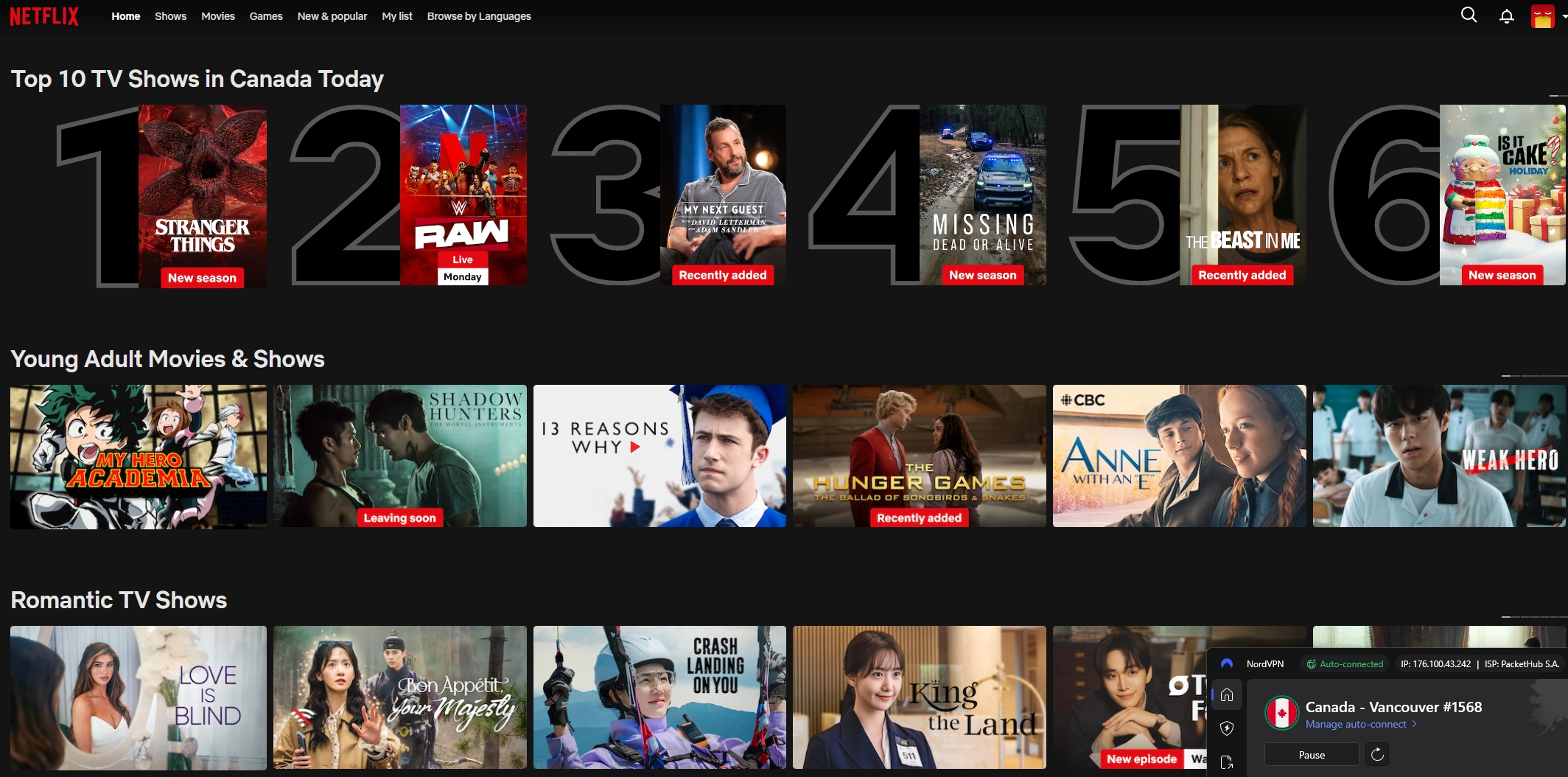
Task: Click the New episode badge
Action: coord(1141,759)
